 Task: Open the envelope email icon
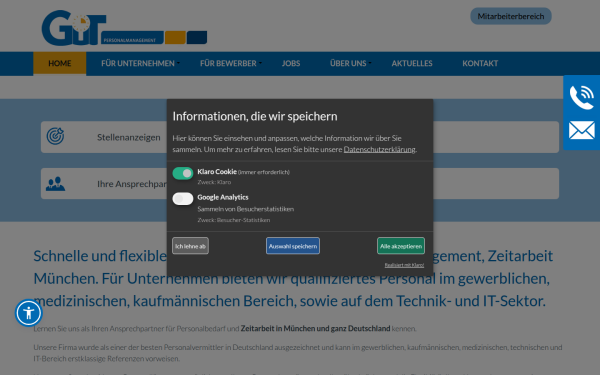(582, 130)
